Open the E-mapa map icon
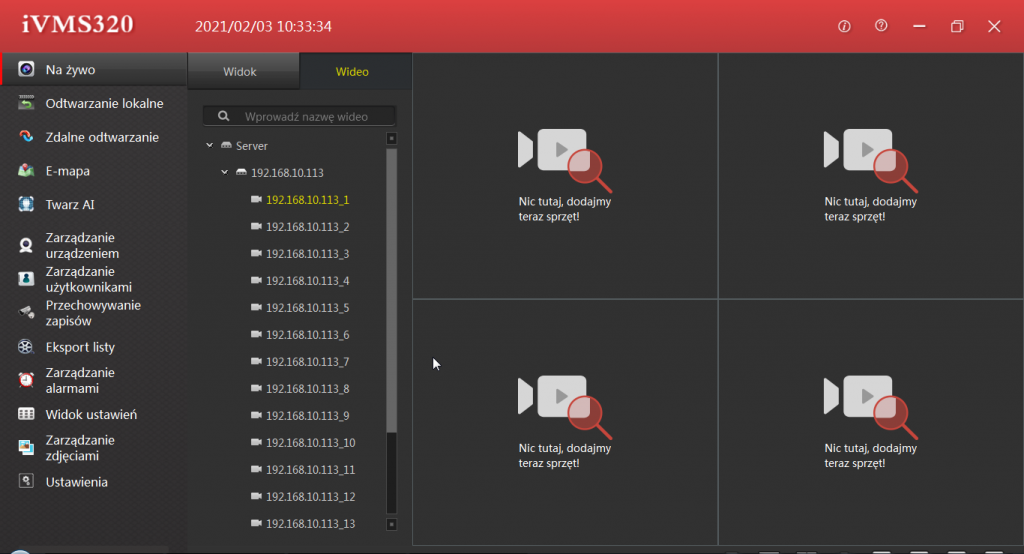This screenshot has height=554, width=1024. [27, 171]
